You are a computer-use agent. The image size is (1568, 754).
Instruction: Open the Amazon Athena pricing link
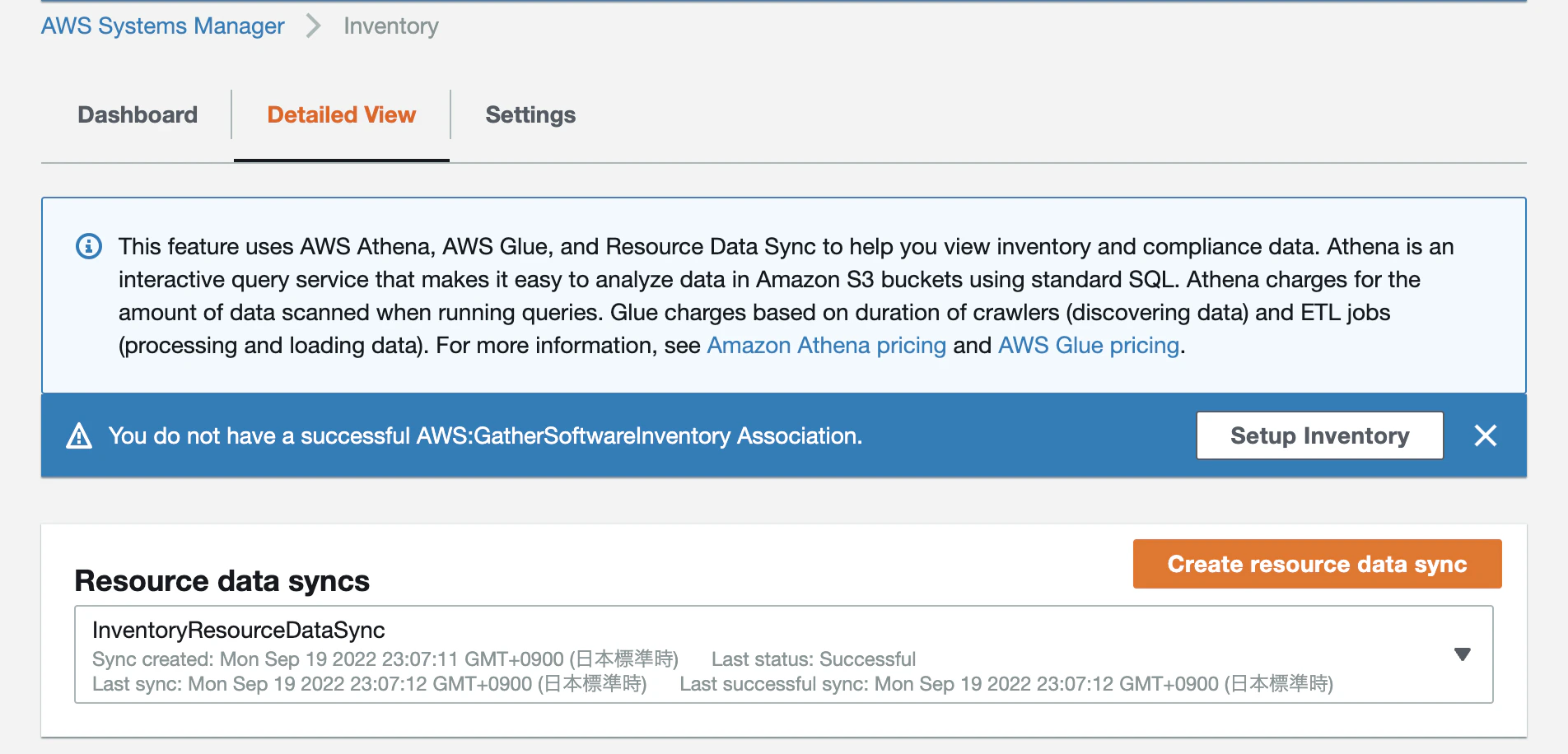click(826, 346)
